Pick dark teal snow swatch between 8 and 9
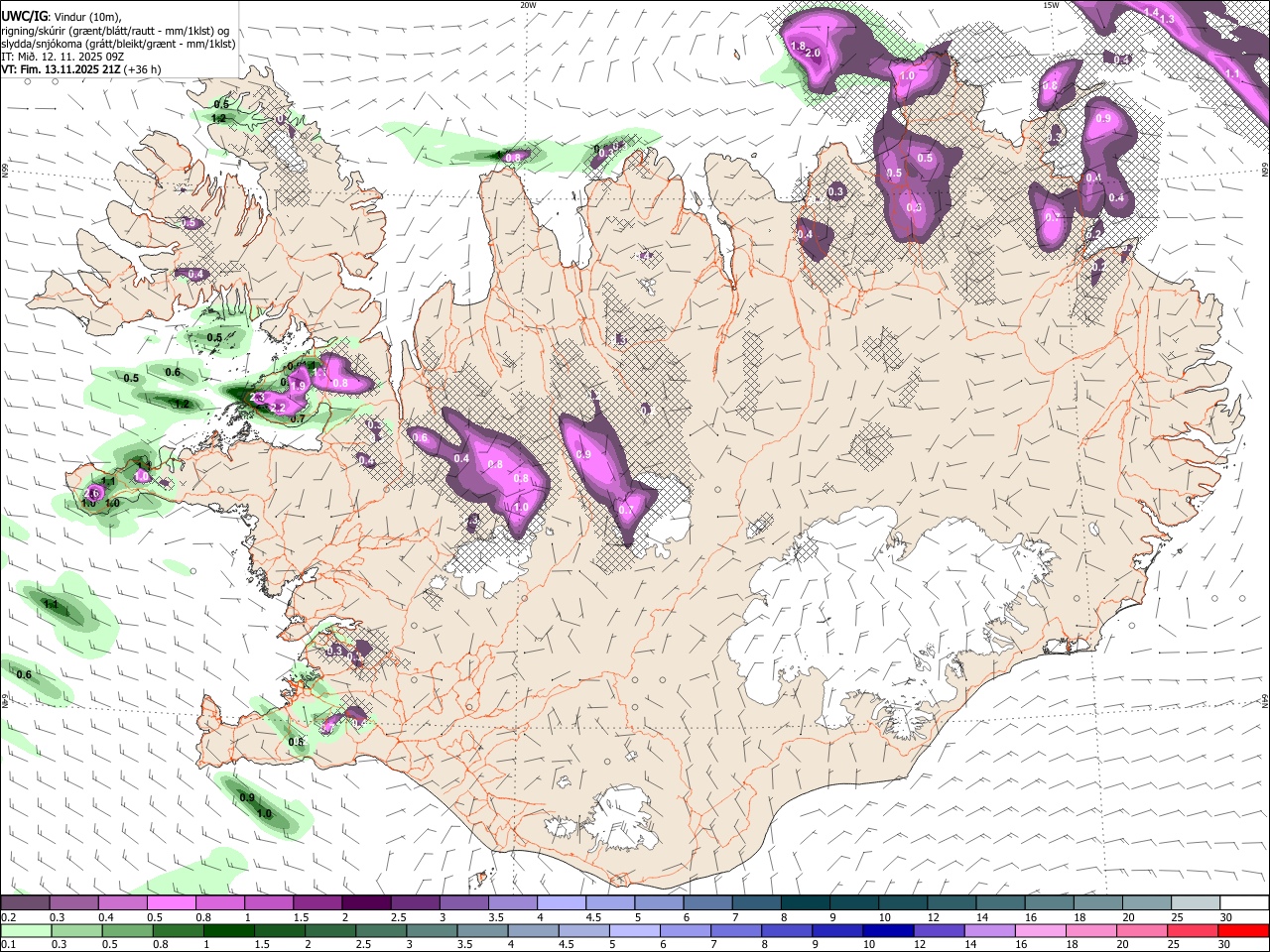The width and height of the screenshot is (1270, 952). point(806,903)
